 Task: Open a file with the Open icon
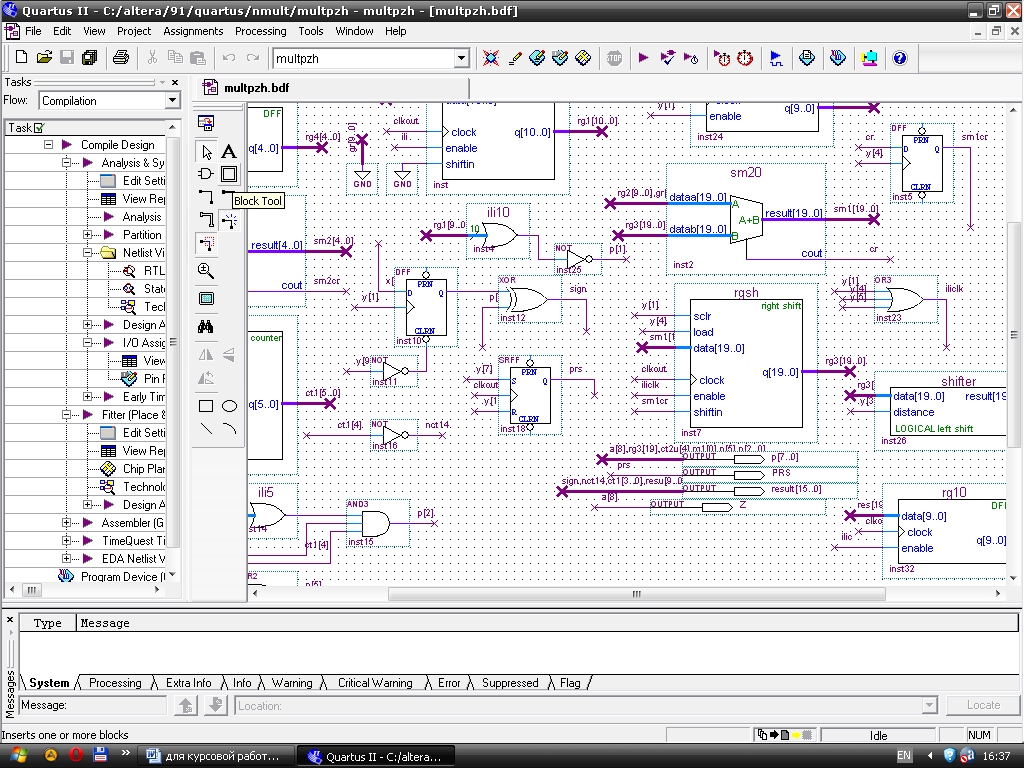click(x=44, y=57)
